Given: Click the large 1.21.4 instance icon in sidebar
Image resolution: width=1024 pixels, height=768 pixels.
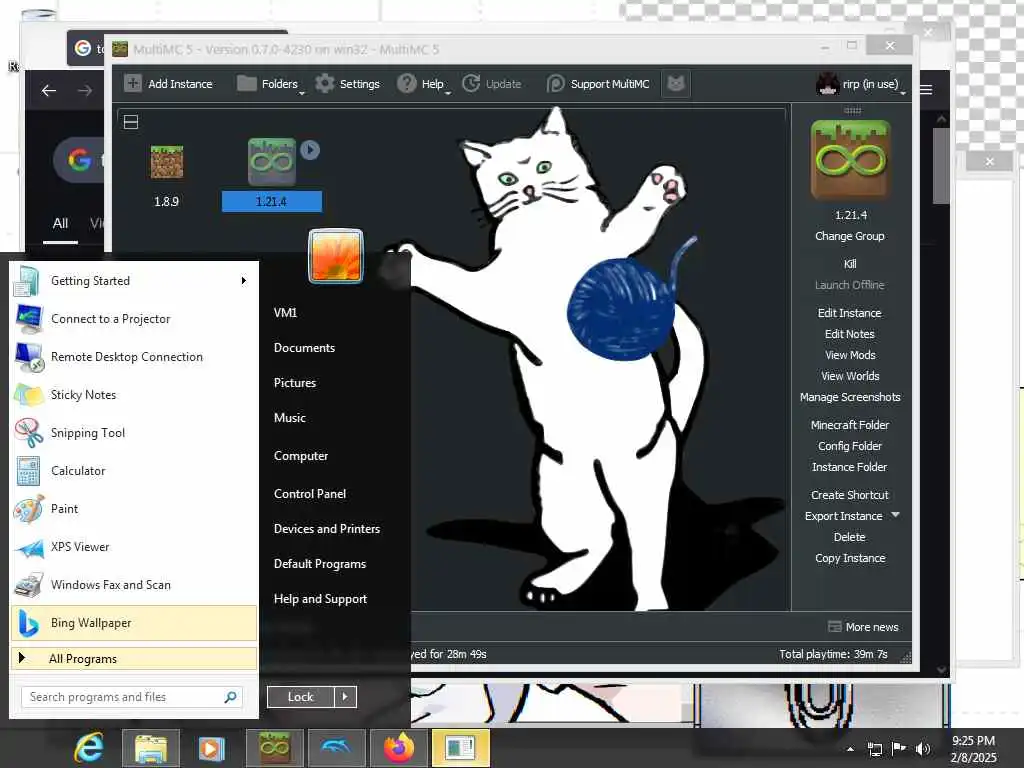Looking at the screenshot, I should click(850, 159).
